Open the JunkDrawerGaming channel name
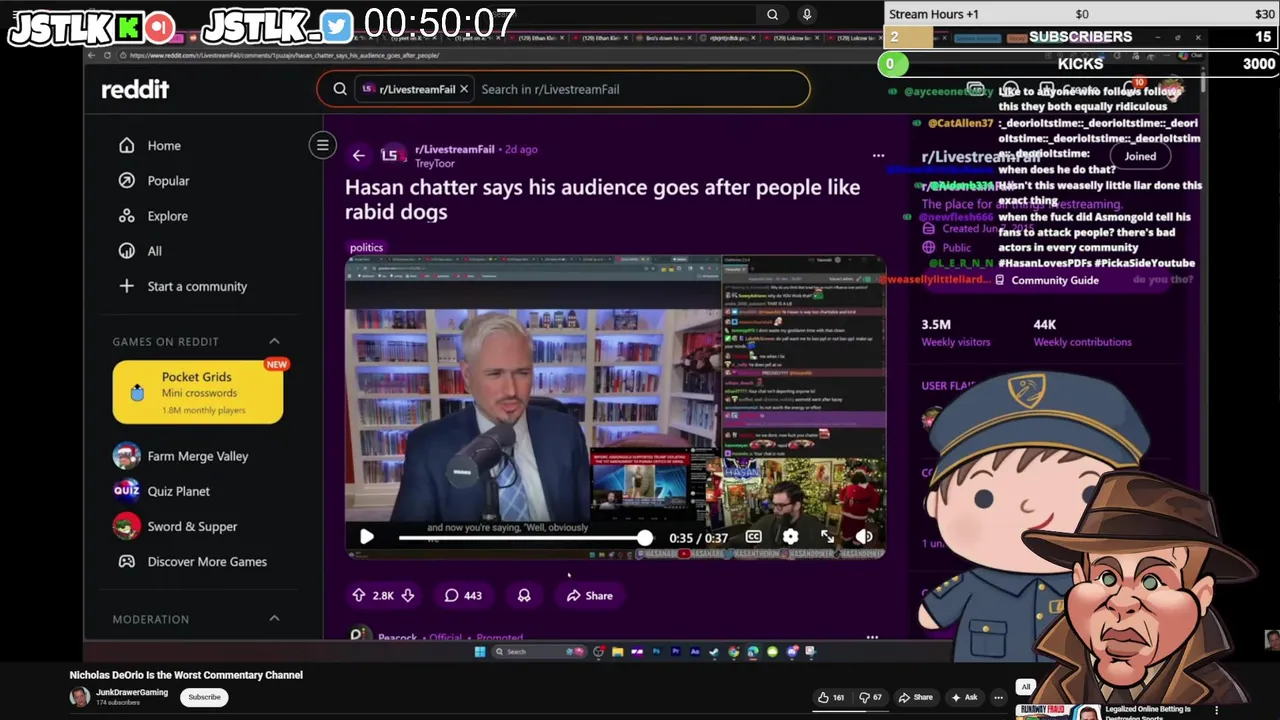Image resolution: width=1280 pixels, height=720 pixels. [132, 692]
